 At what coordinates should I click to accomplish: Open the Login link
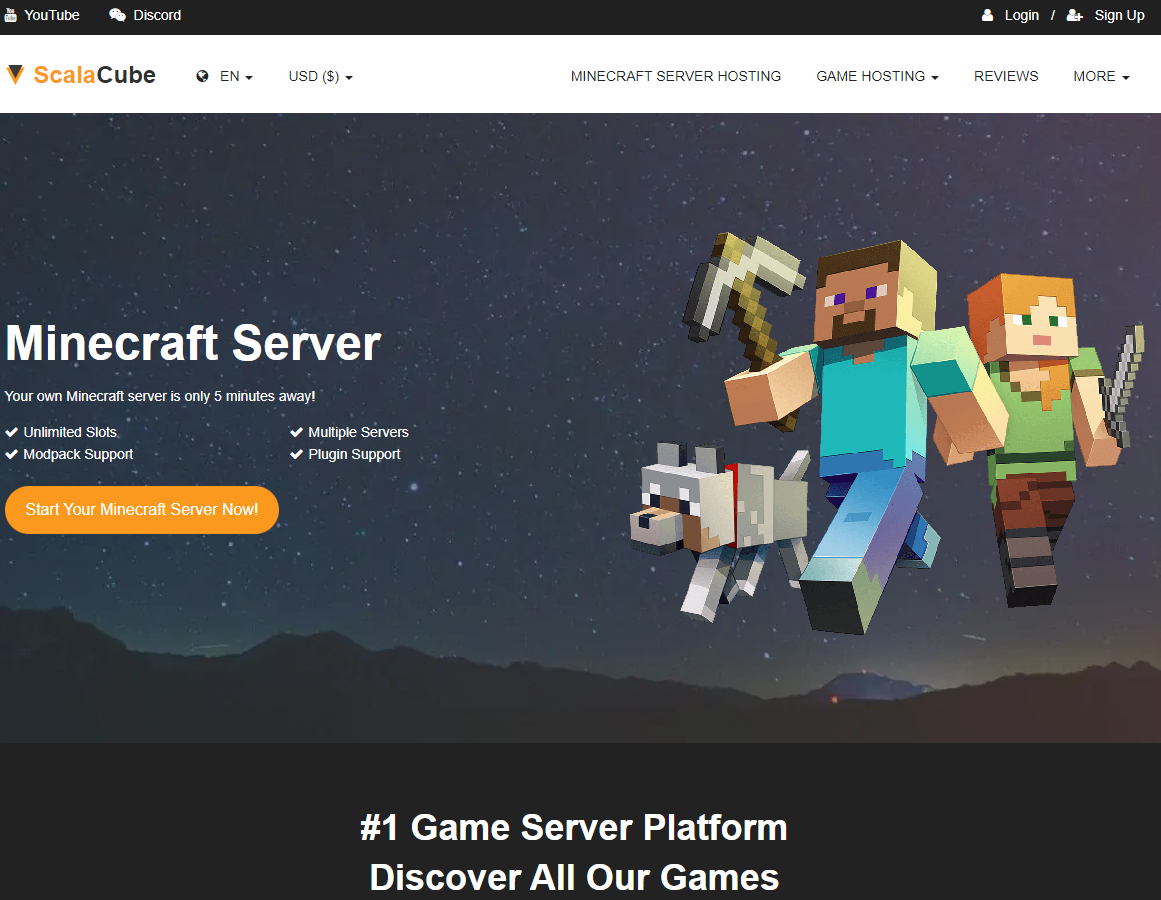1022,15
